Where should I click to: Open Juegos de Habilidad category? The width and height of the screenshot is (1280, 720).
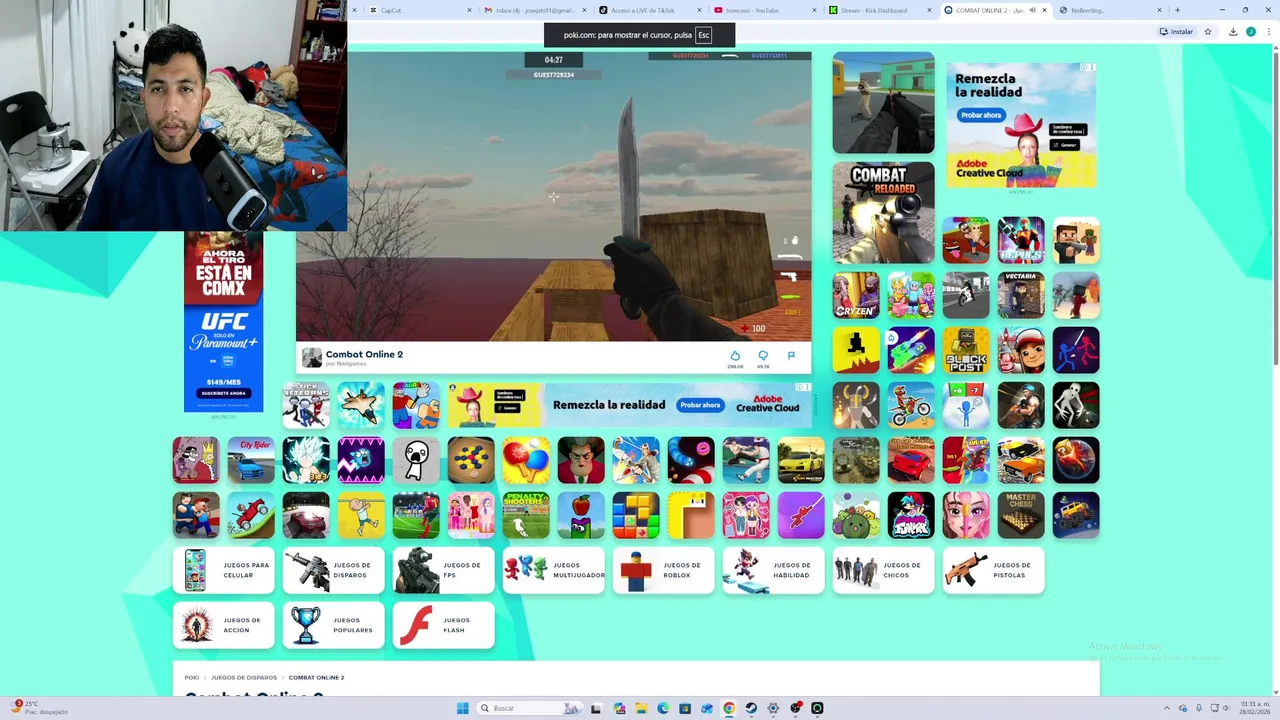pos(774,570)
